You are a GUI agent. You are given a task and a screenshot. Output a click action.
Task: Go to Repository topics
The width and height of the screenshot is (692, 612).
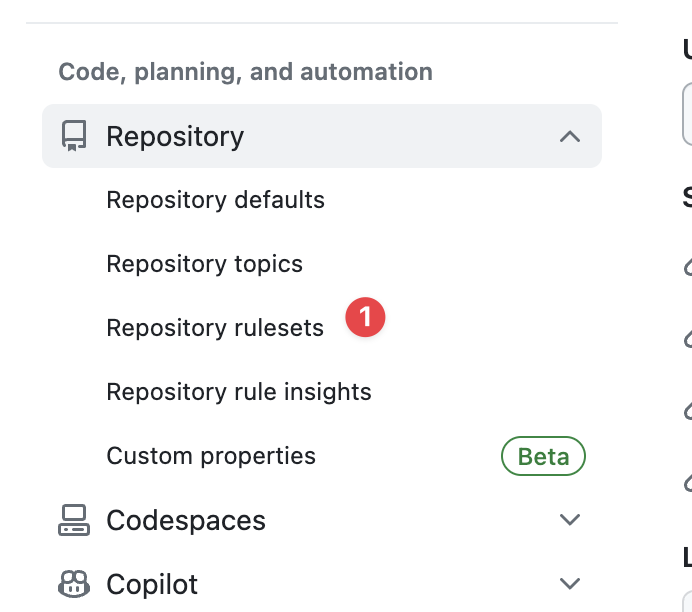coord(205,264)
